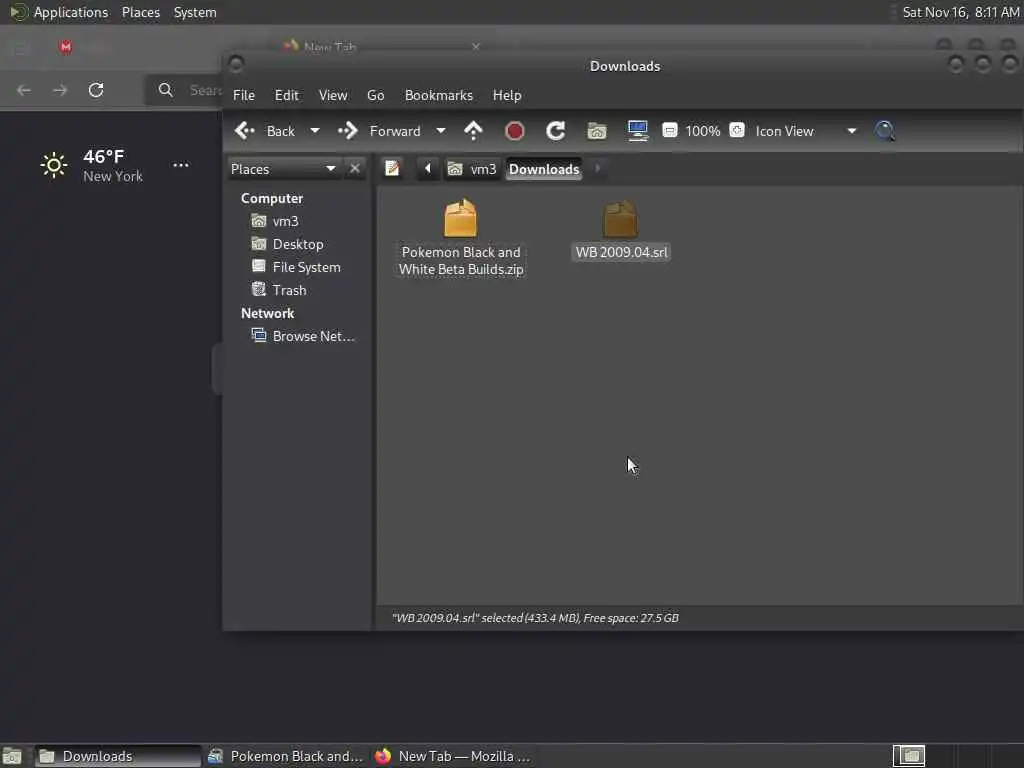Switch to New Tab Mozilla taskbar window
The image size is (1024, 768).
tap(453, 756)
